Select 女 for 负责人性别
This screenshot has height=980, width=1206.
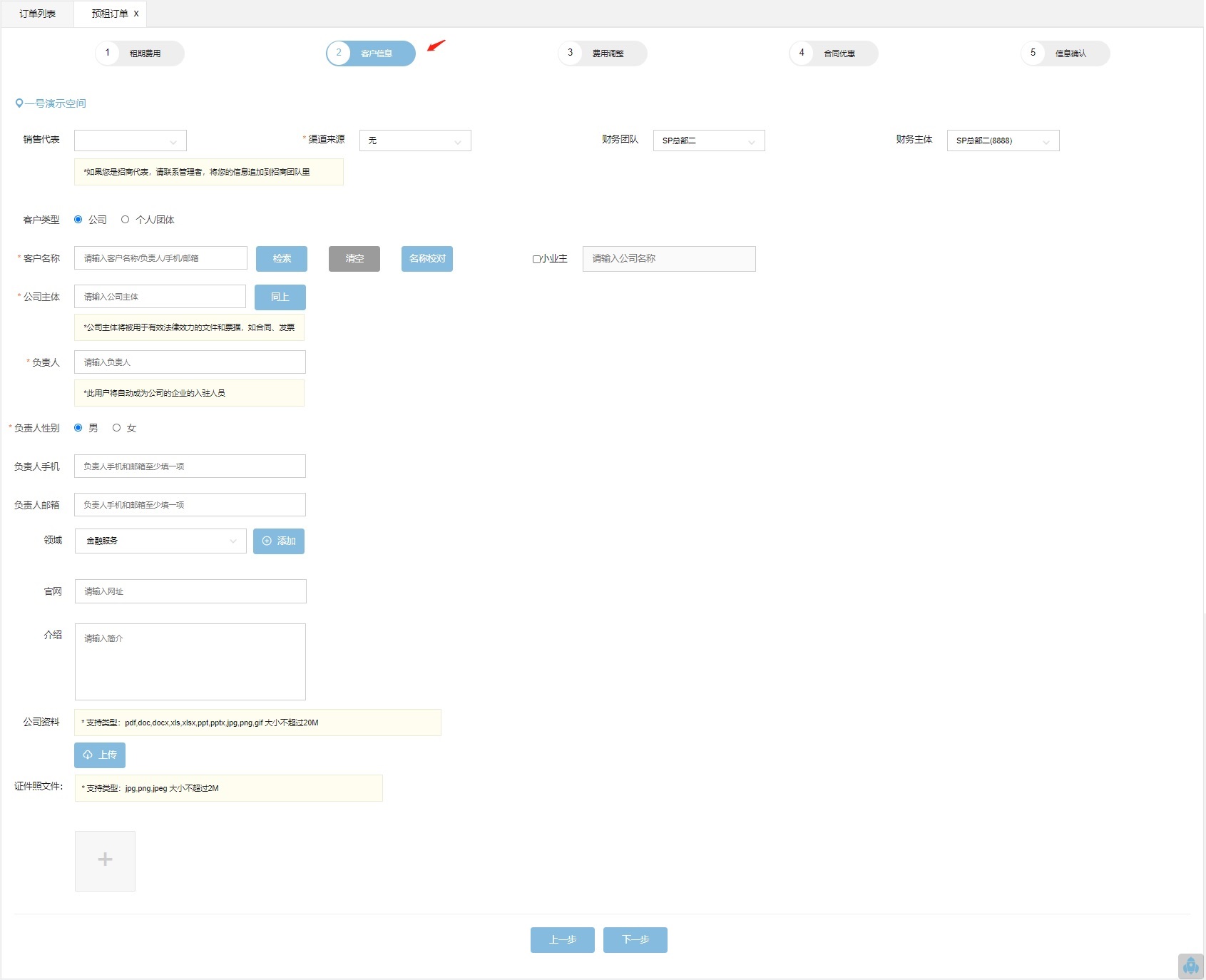(x=116, y=428)
